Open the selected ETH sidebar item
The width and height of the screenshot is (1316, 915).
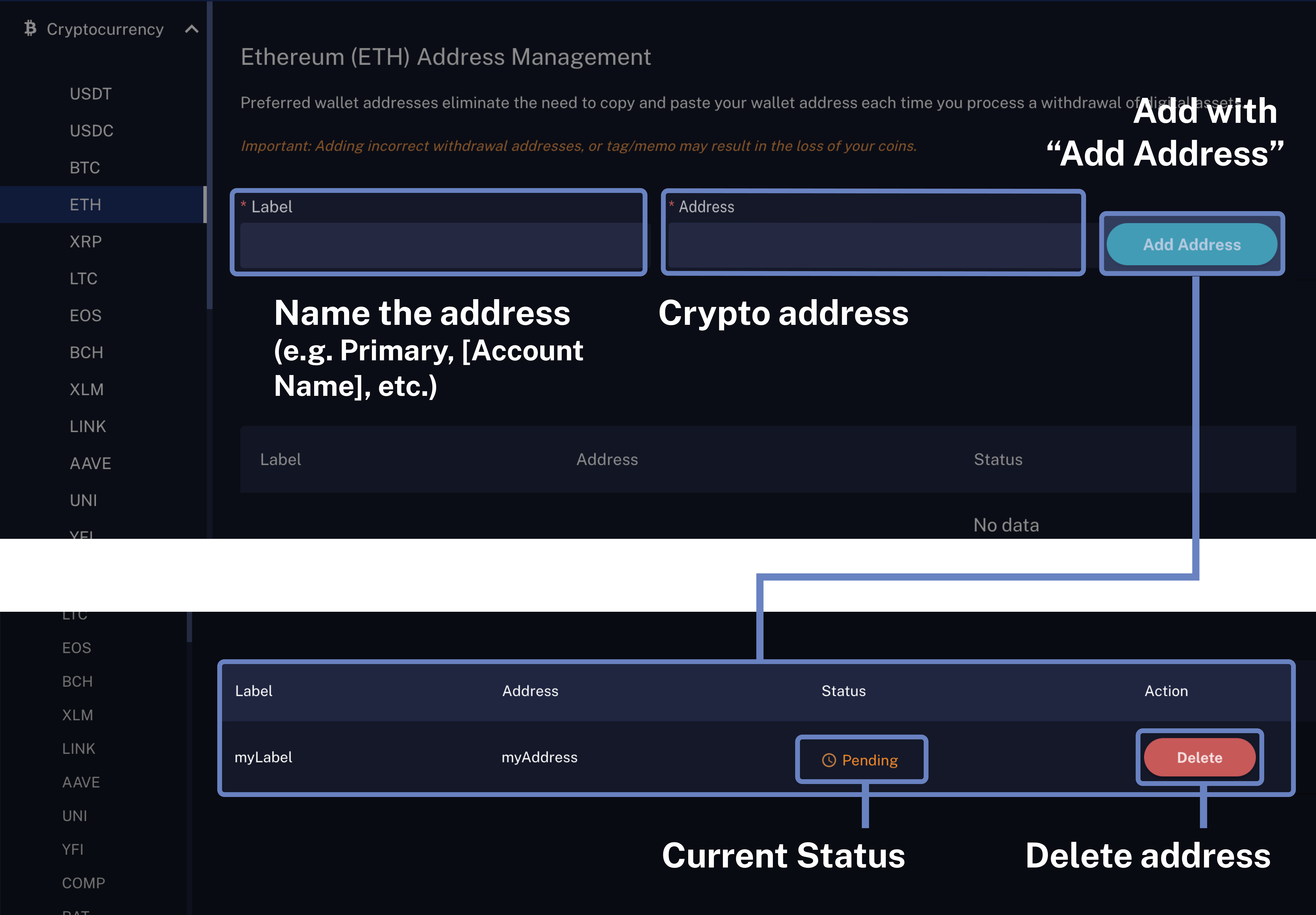point(85,205)
